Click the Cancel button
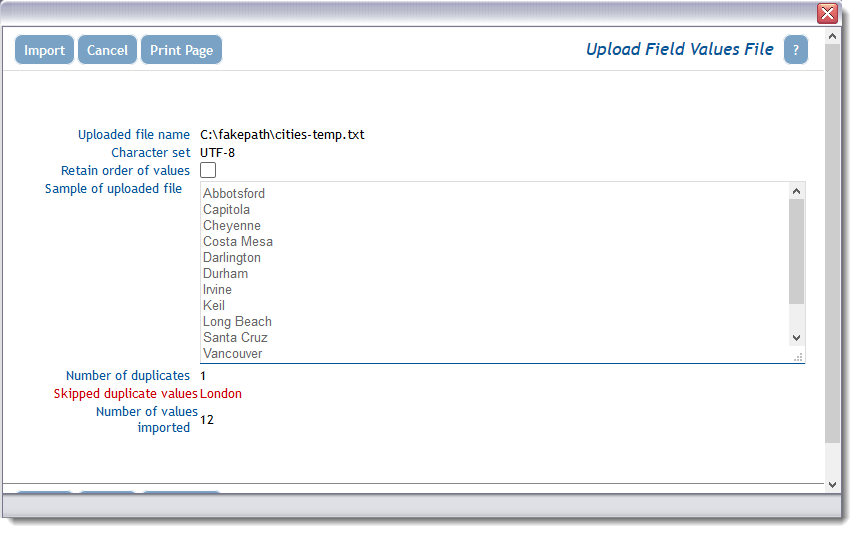The image size is (857, 533). (107, 50)
